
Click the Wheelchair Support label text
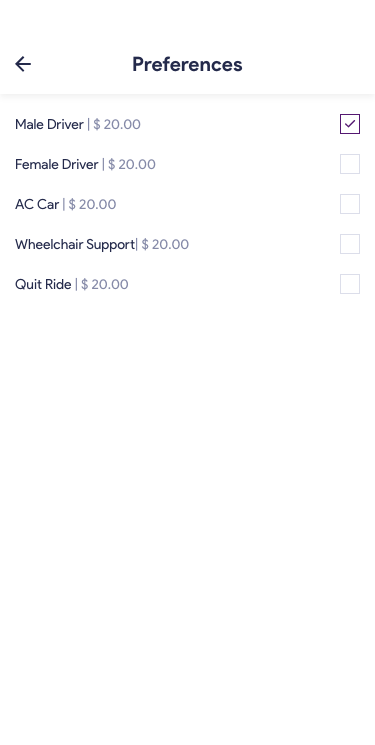[75, 244]
